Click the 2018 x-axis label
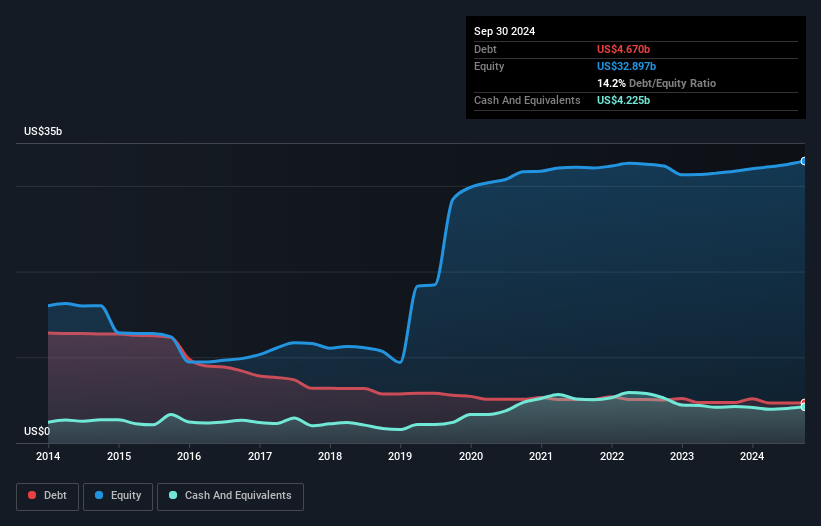 point(330,456)
